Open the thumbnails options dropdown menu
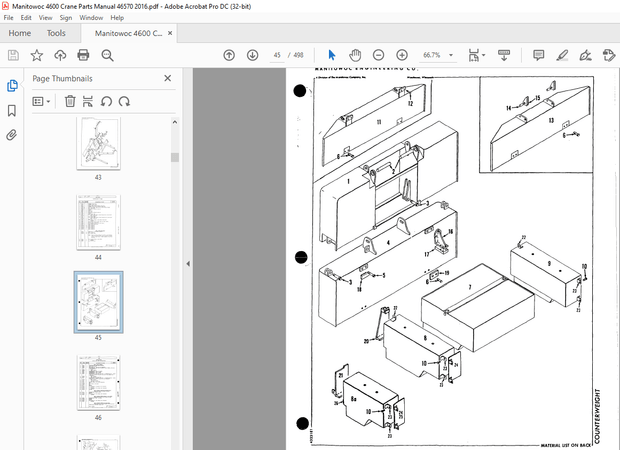 click(x=41, y=100)
